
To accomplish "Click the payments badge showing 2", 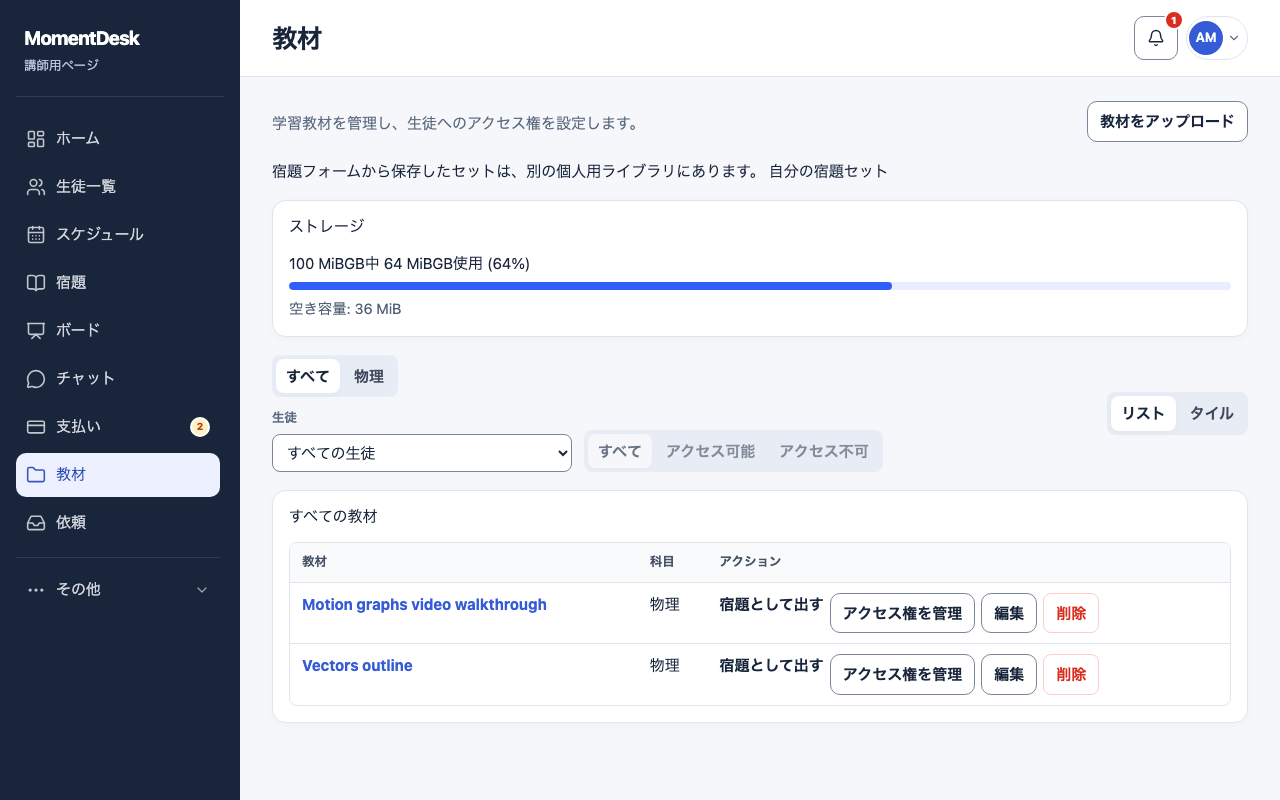I will tap(200, 427).
